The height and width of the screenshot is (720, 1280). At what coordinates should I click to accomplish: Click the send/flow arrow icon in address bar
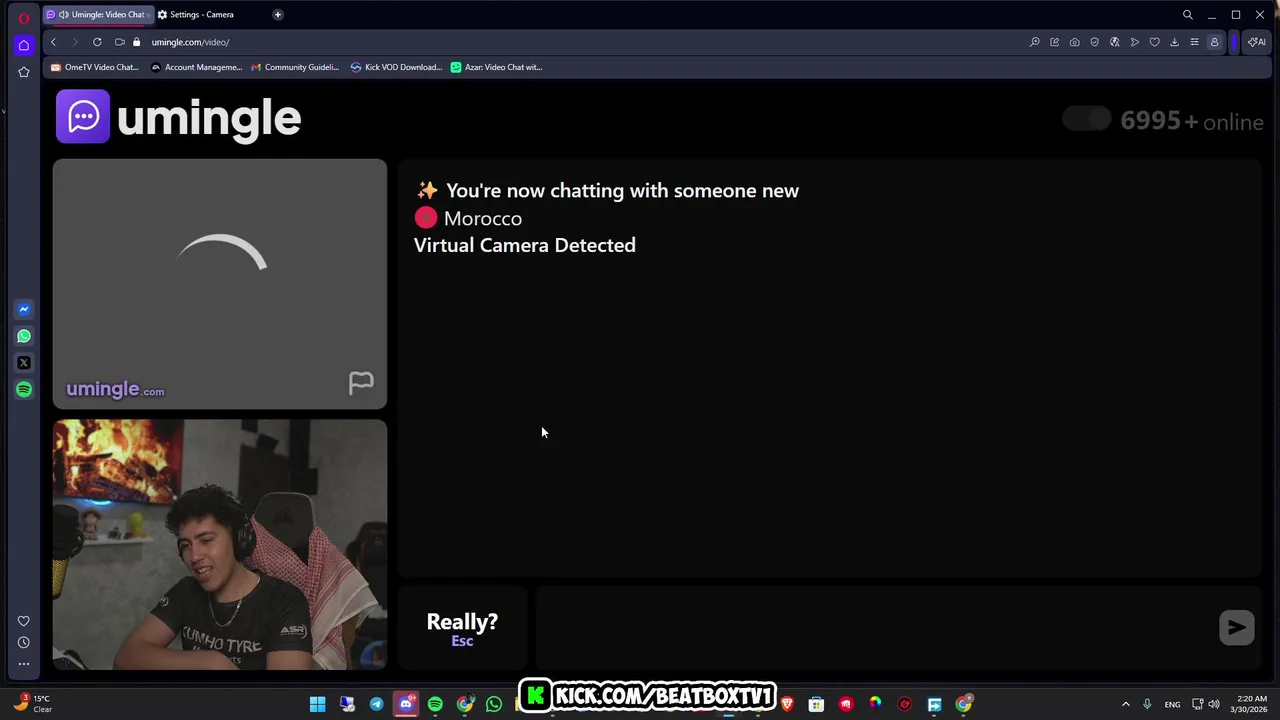pyautogui.click(x=1134, y=42)
